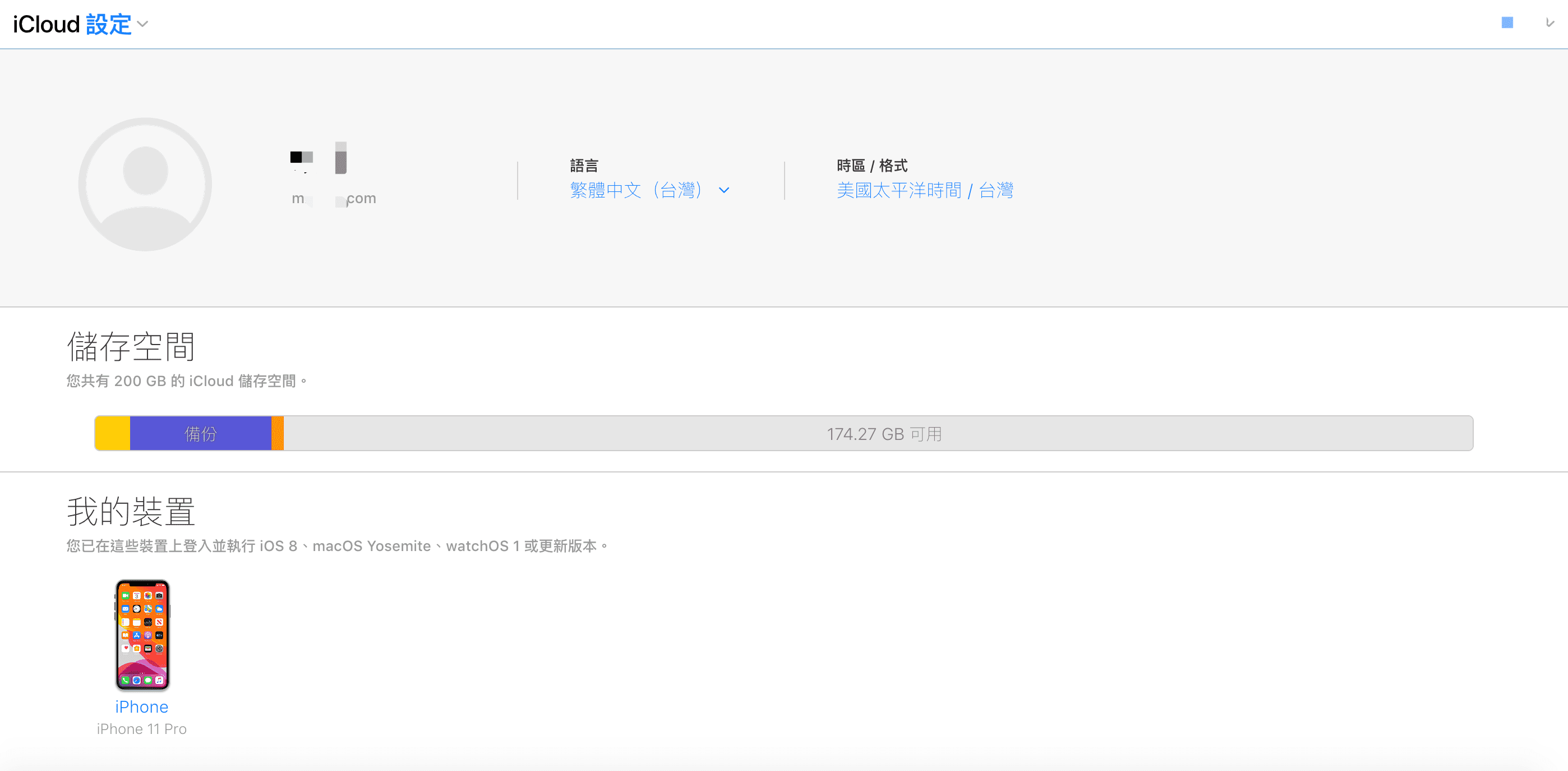Click the yellow segment of storage bar

click(x=113, y=434)
